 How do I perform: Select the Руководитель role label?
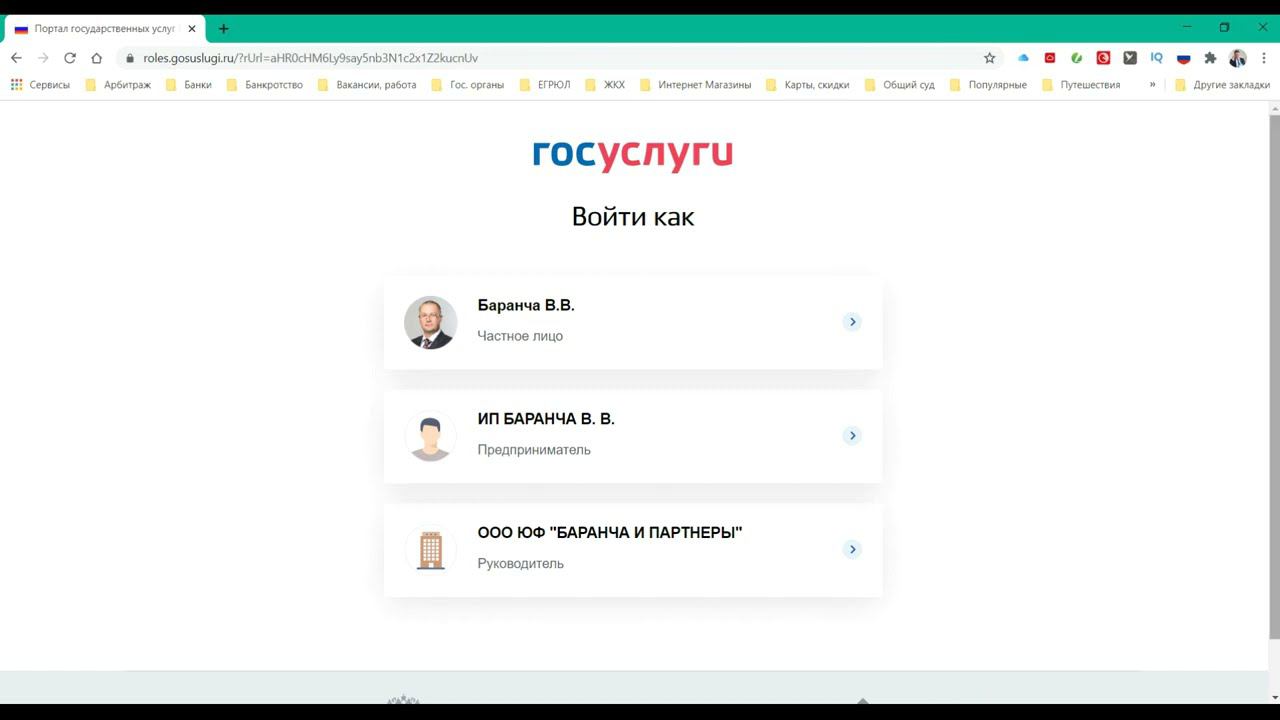pos(520,564)
